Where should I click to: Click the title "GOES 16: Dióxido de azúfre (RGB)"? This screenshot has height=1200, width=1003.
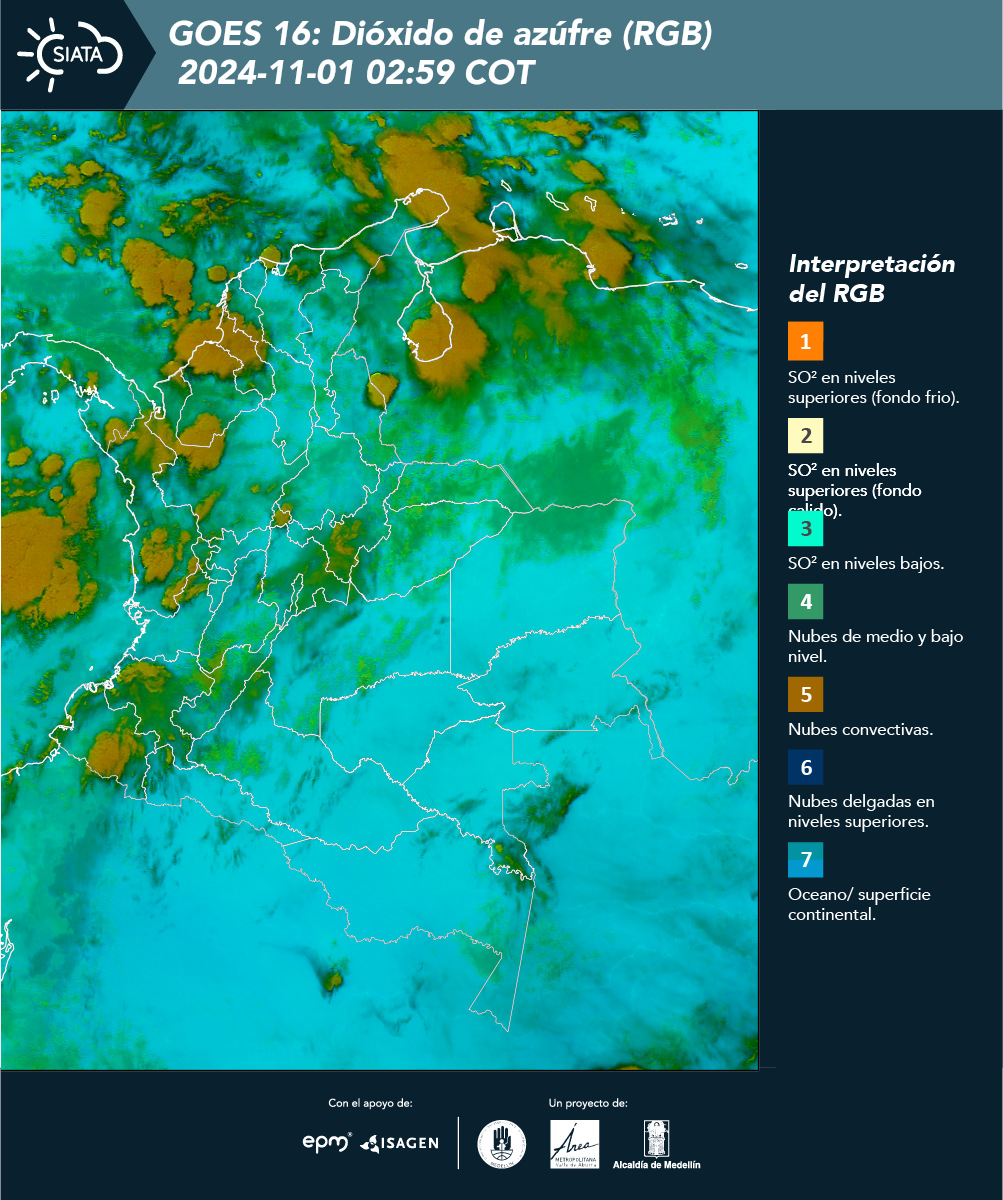point(440,35)
